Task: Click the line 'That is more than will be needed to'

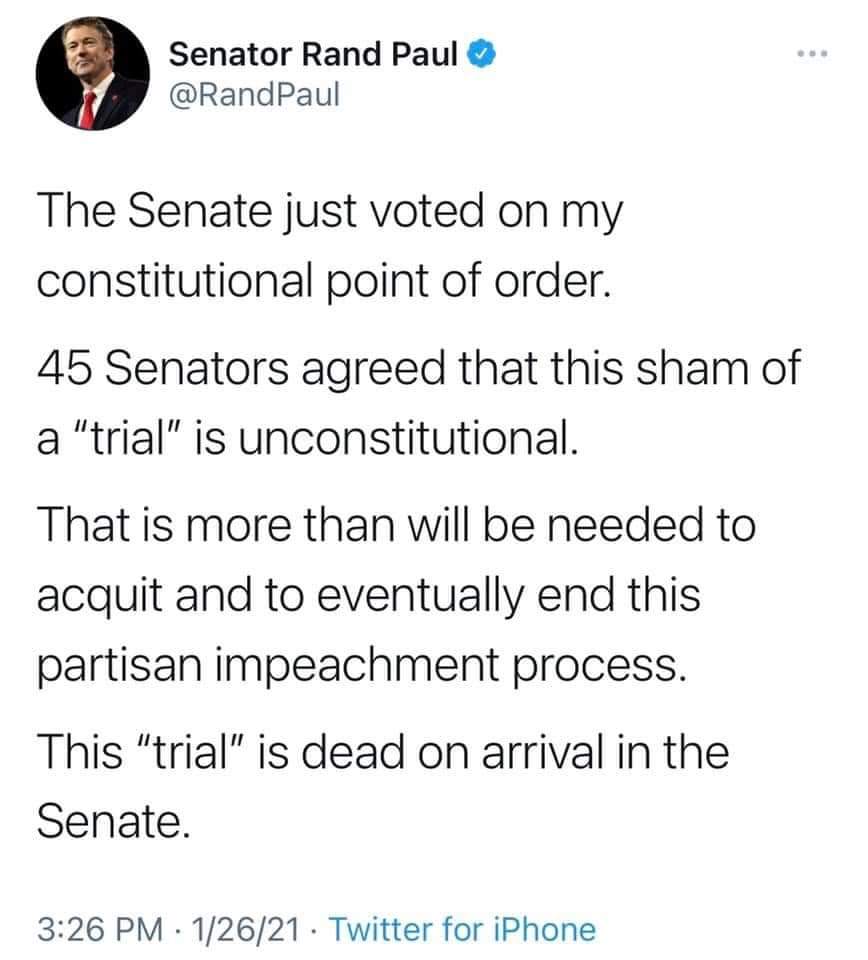Action: click(x=397, y=526)
